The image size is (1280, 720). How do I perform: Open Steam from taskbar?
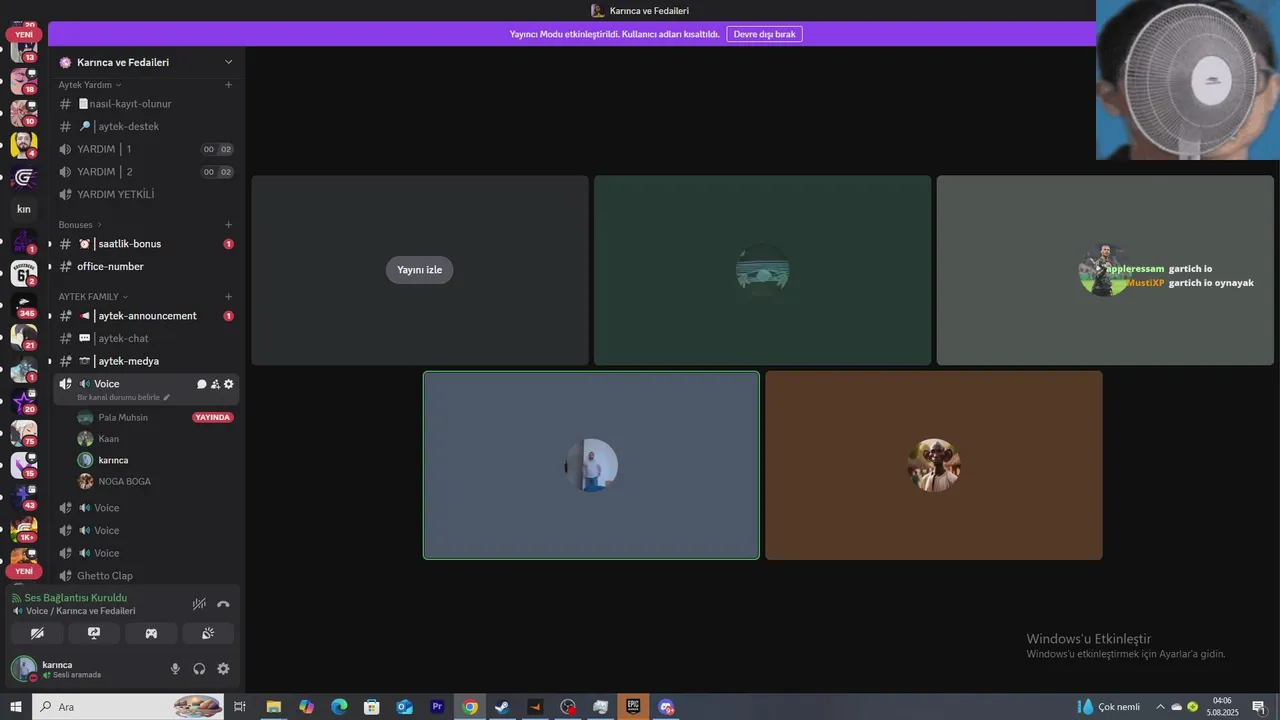click(502, 707)
